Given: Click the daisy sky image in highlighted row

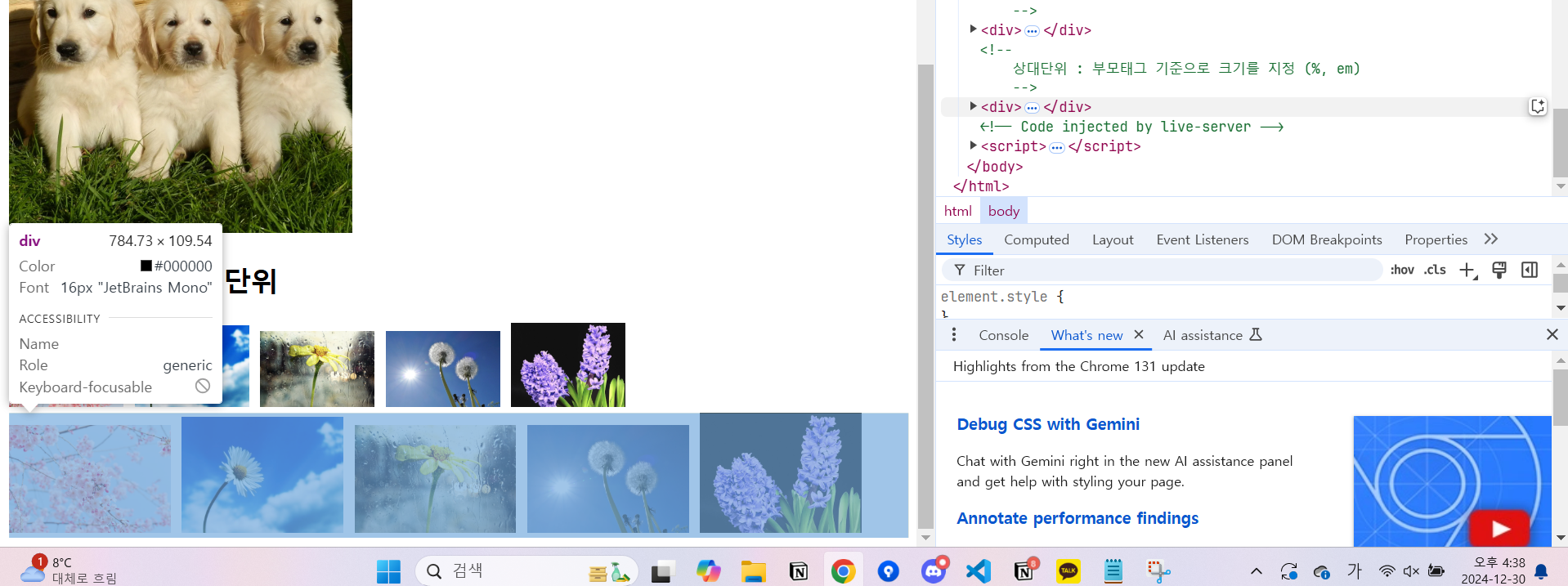Looking at the screenshot, I should 262,475.
